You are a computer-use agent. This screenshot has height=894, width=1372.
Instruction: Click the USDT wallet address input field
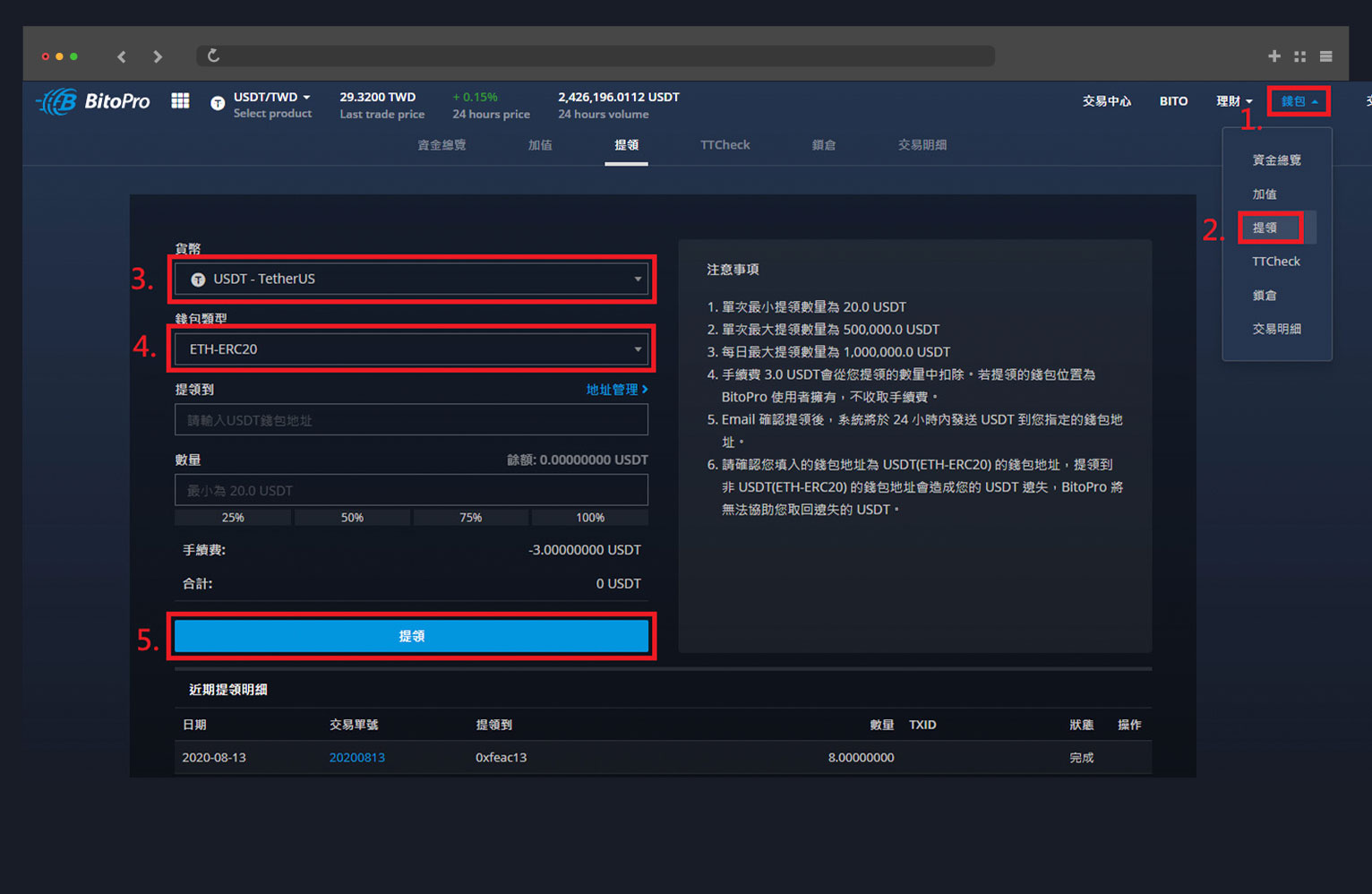pyautogui.click(x=411, y=420)
